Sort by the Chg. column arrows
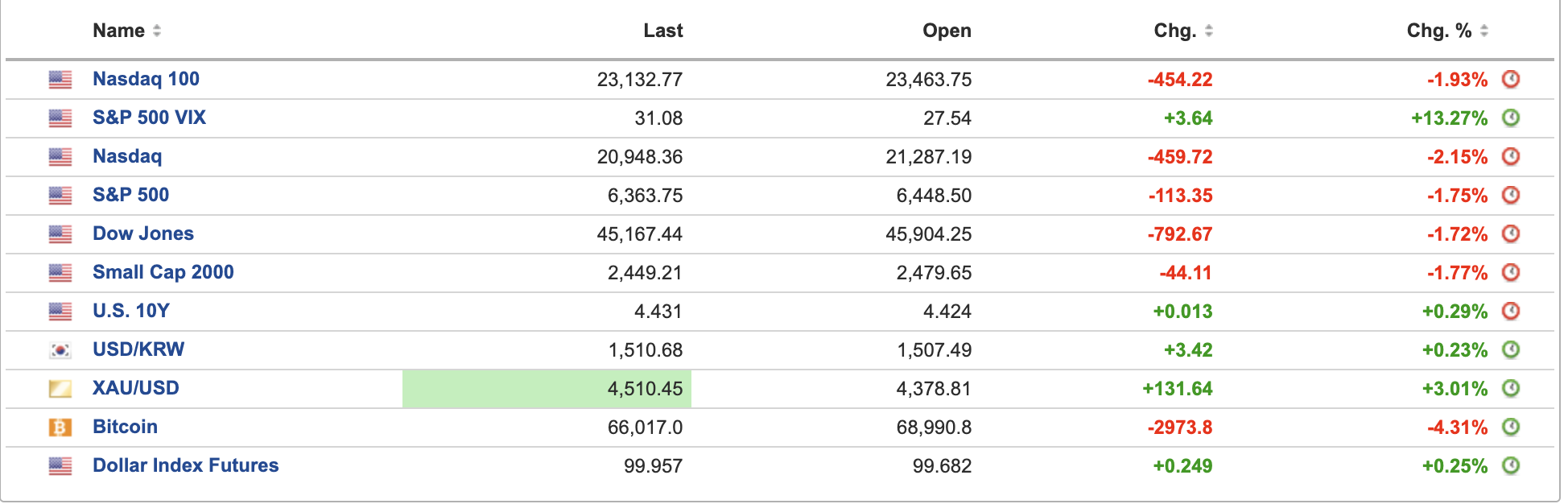The height and width of the screenshot is (504, 1568). (x=1208, y=31)
